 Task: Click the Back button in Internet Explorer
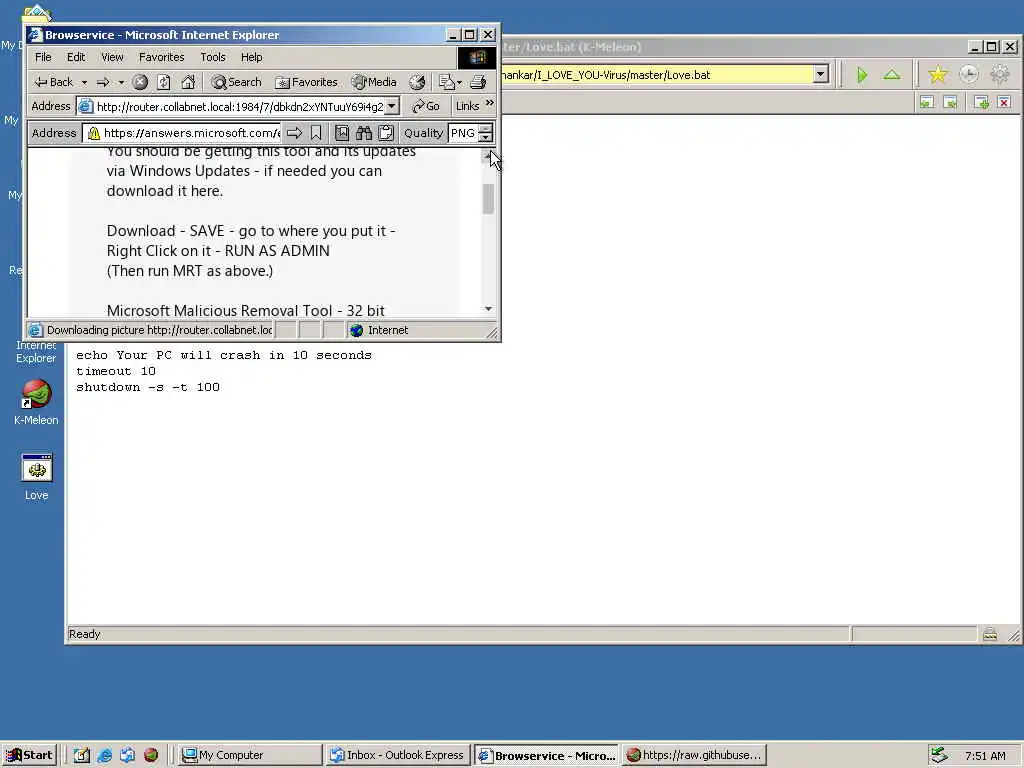(53, 82)
